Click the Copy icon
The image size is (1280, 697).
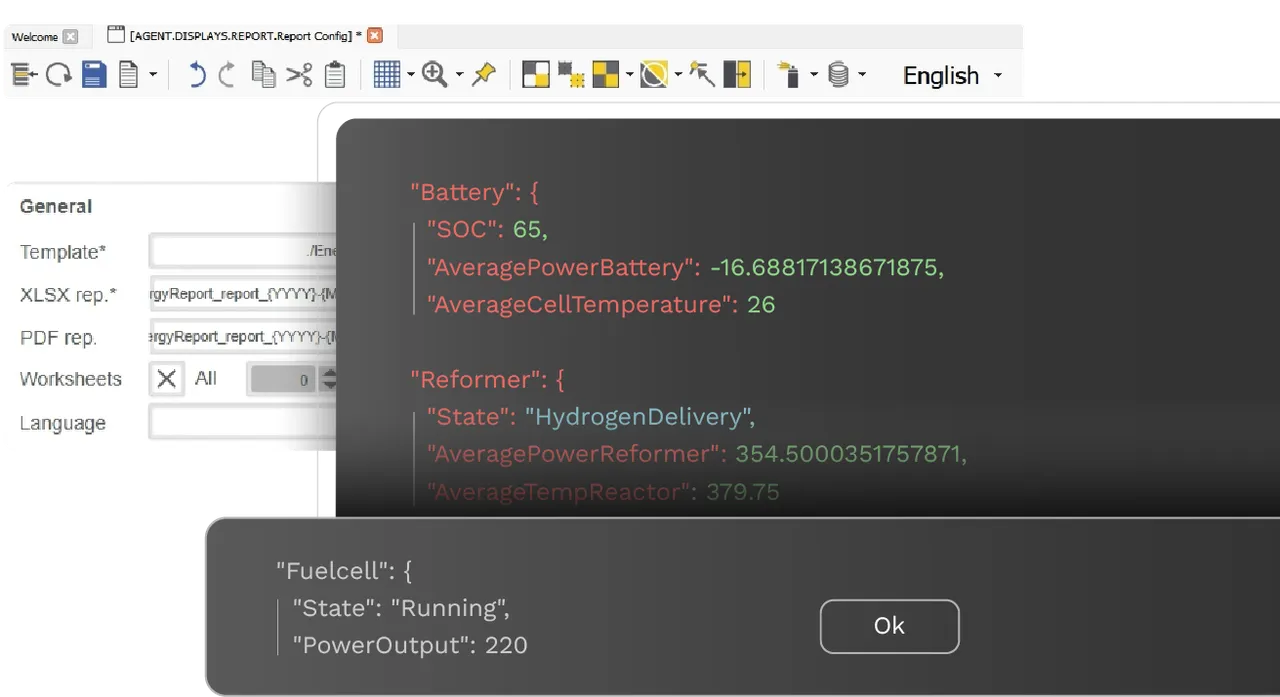264,75
